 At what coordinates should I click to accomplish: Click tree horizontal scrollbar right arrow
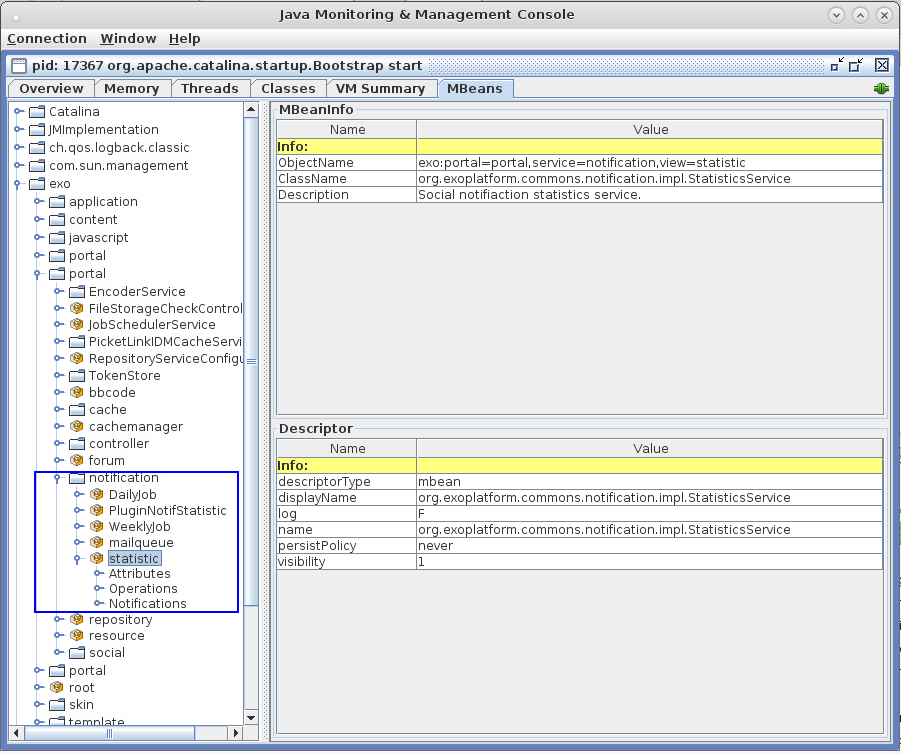pos(235,733)
